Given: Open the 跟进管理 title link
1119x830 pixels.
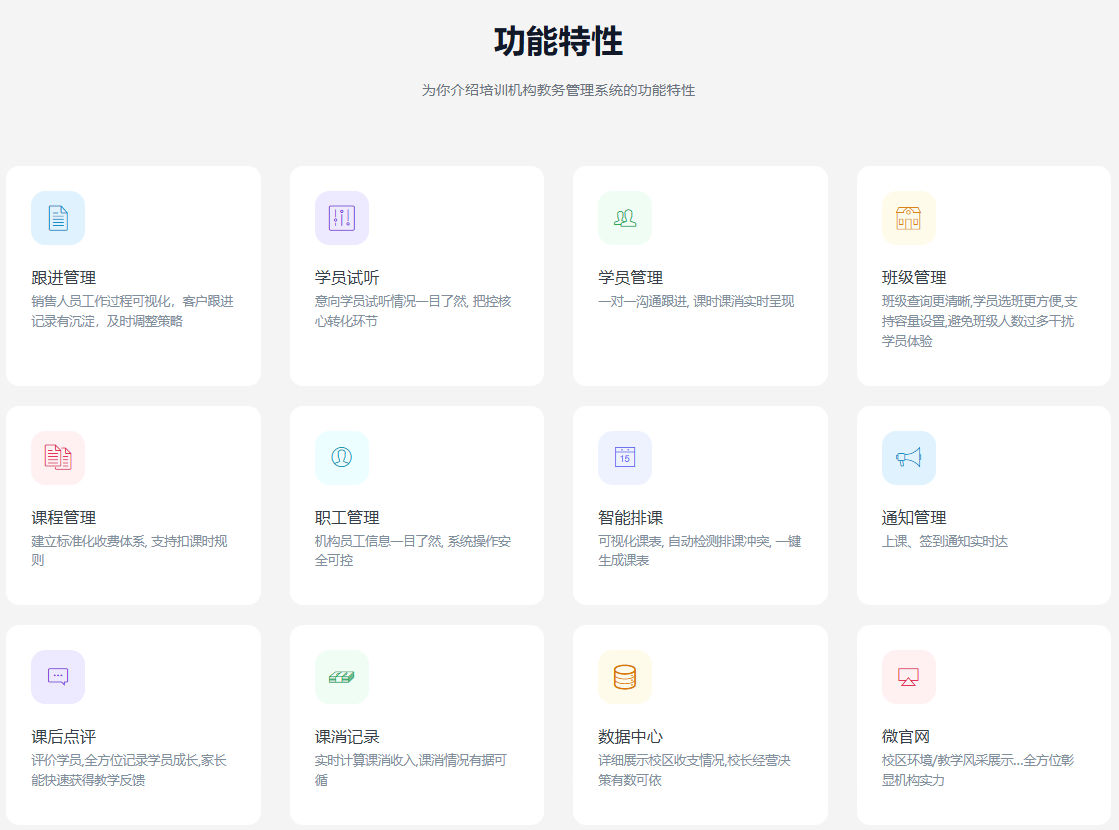Looking at the screenshot, I should coord(64,278).
